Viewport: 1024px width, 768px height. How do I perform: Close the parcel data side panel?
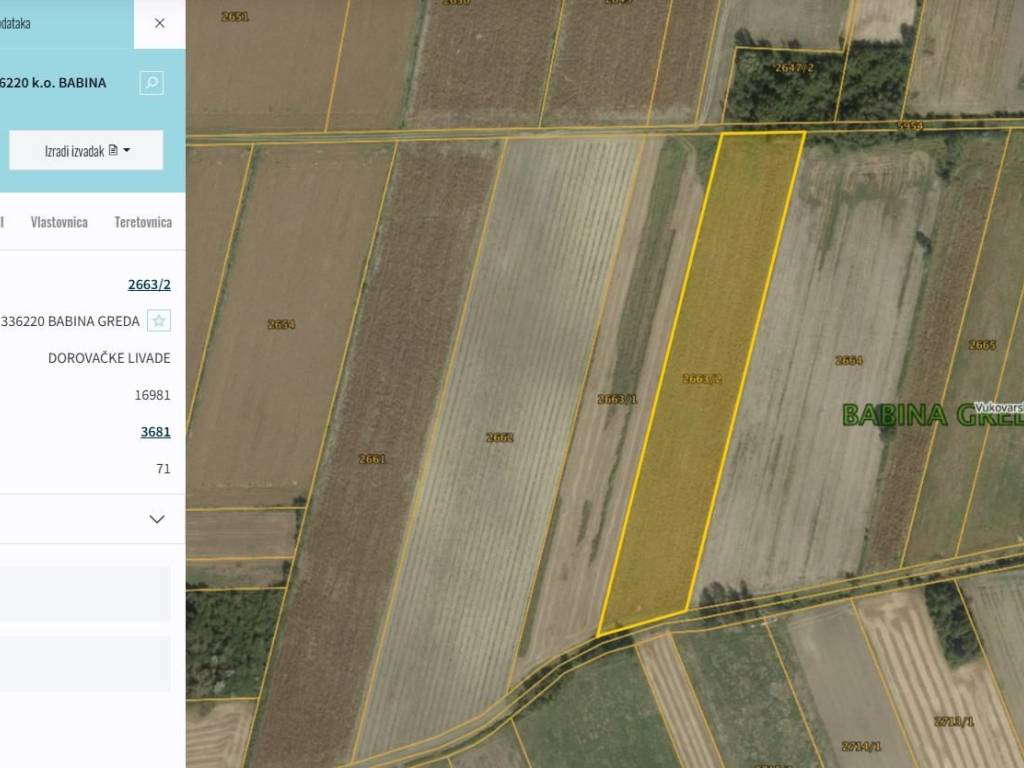(159, 23)
